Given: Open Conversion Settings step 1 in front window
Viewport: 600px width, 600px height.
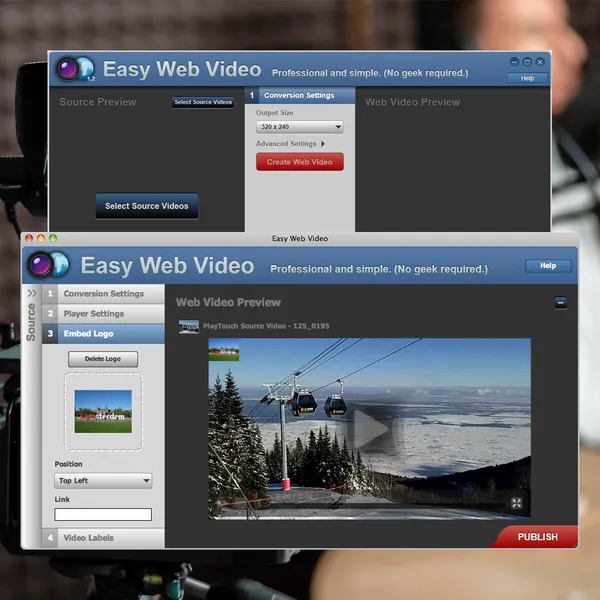Looking at the screenshot, I should point(103,293).
